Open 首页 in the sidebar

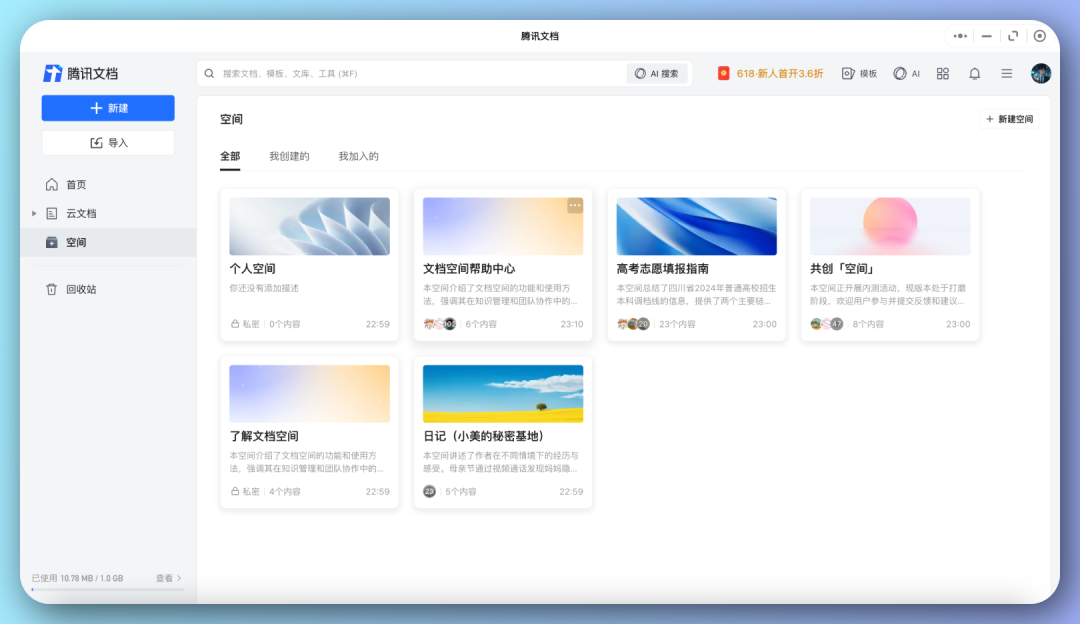coord(76,185)
